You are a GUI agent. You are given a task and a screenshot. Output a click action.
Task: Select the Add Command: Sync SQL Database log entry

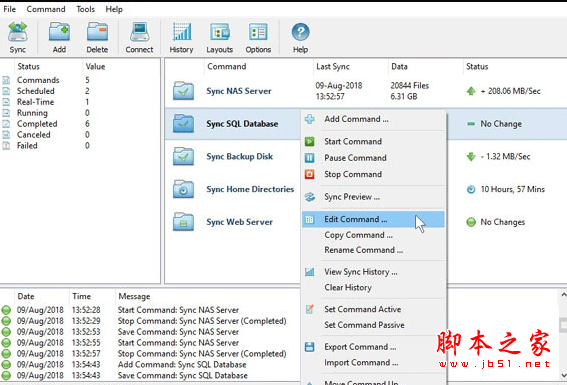(150, 364)
